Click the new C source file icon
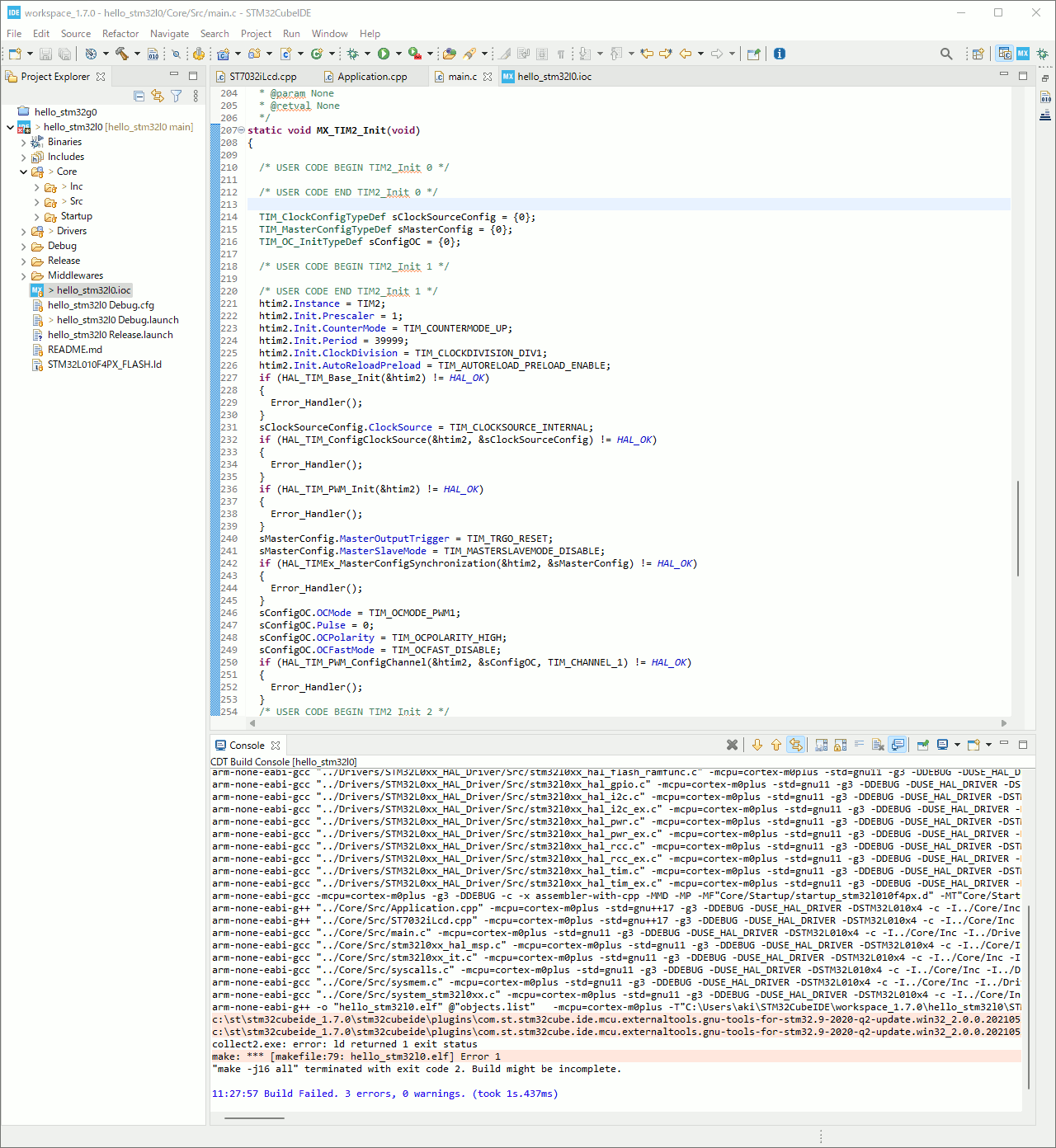Screen dimensions: 1056x1148 tap(285, 54)
